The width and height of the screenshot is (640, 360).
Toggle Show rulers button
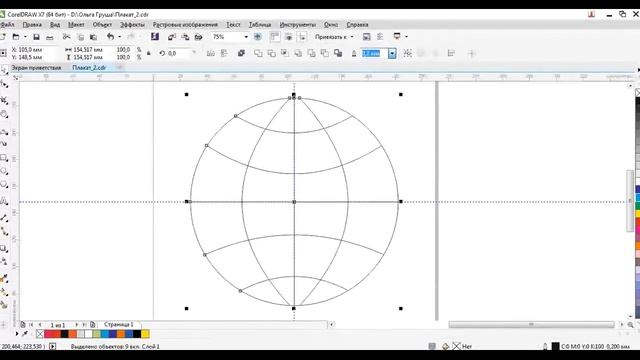[275, 37]
